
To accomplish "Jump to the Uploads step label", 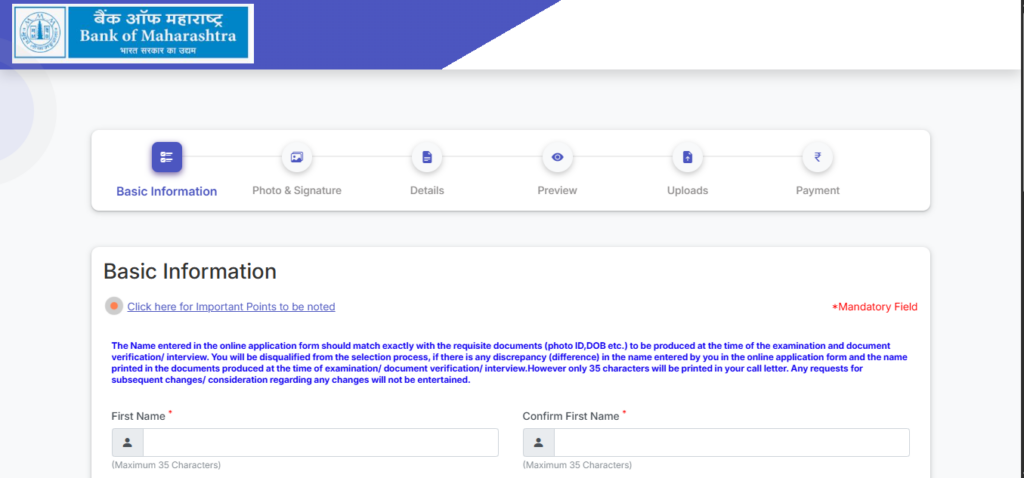I will (x=687, y=190).
